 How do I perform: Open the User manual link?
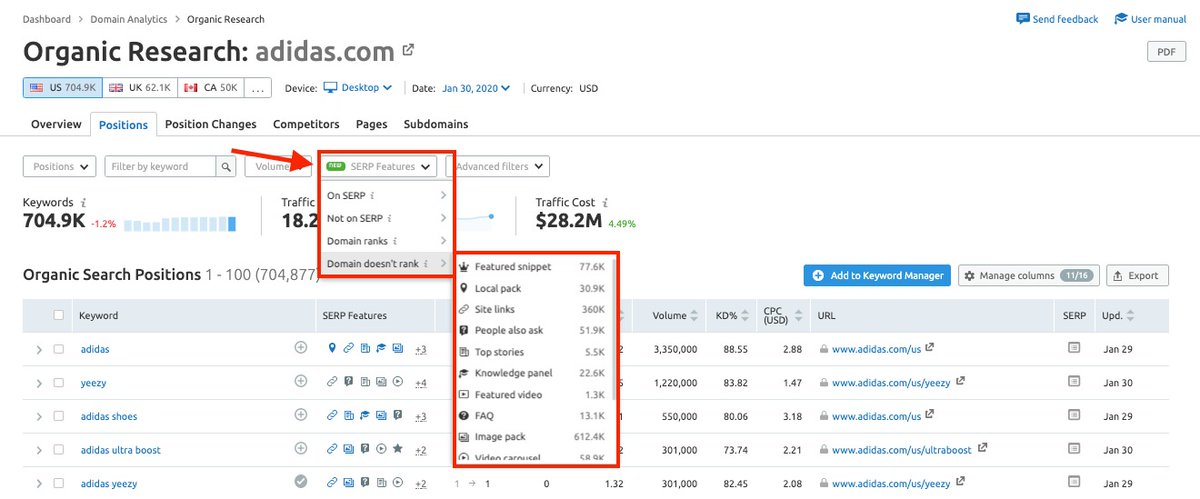pos(1150,19)
